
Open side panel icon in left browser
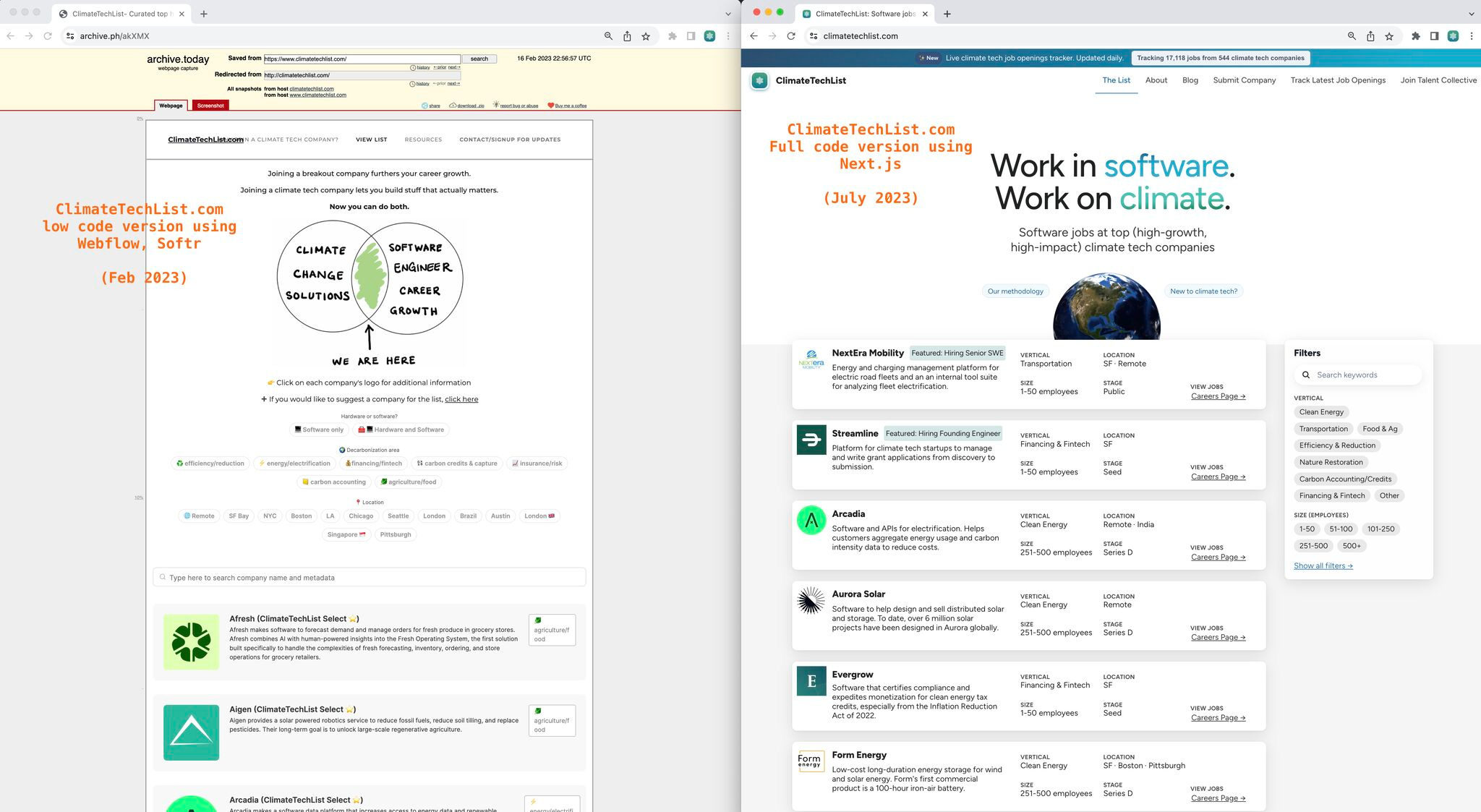point(691,36)
